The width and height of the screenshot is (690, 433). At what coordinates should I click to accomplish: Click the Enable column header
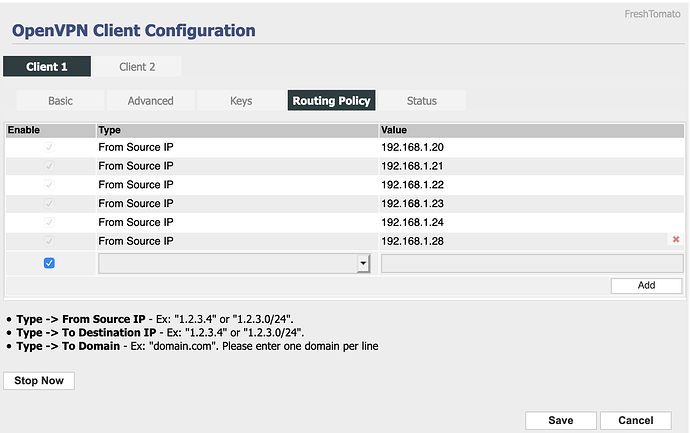(x=23, y=129)
